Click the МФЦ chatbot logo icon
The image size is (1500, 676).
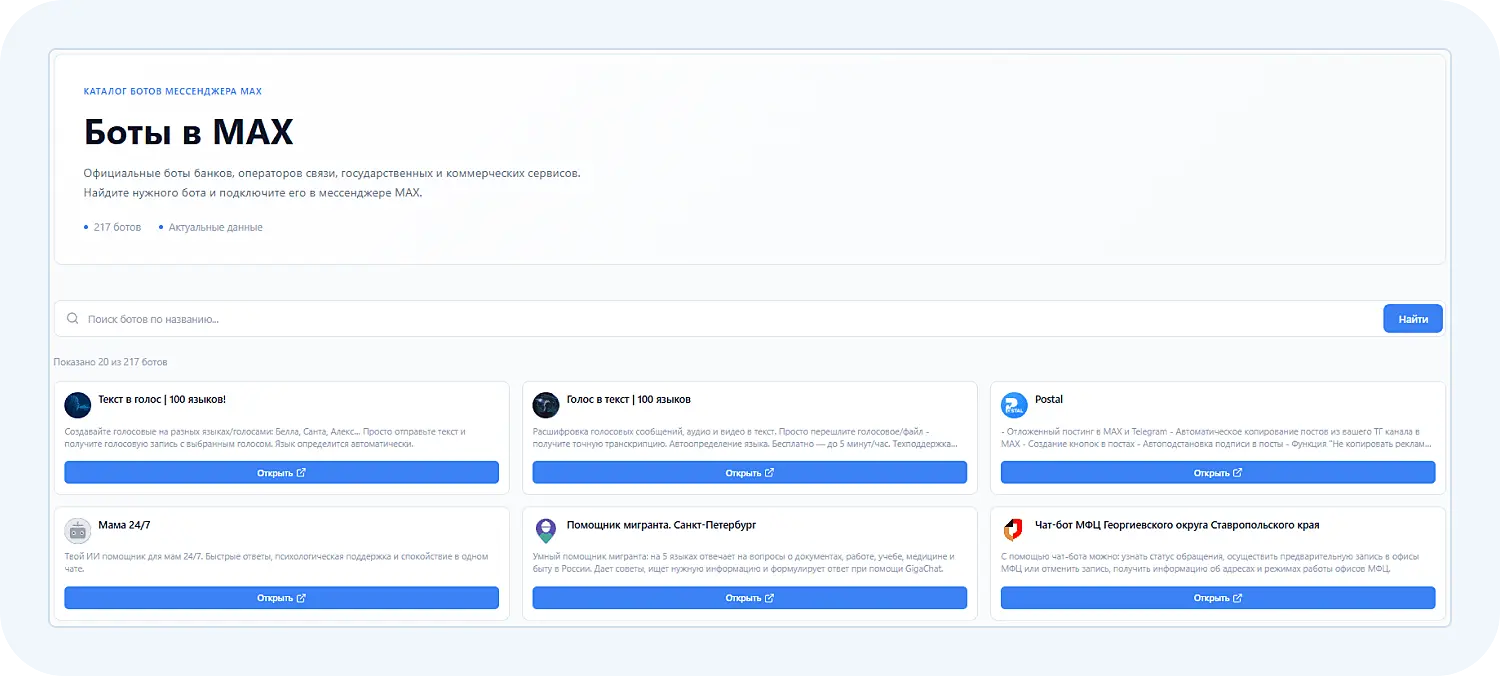pos(1014,531)
